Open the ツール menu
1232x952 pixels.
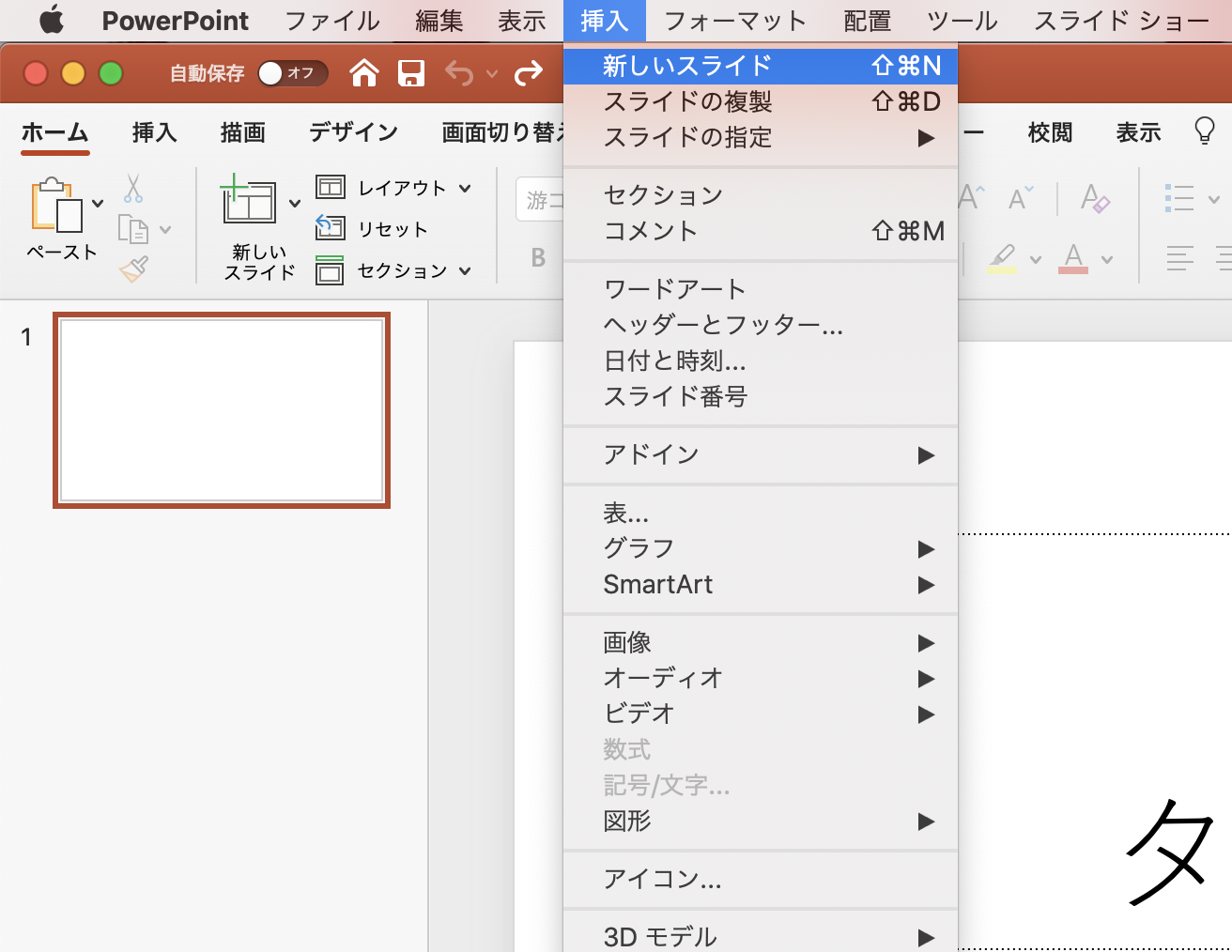click(x=962, y=21)
